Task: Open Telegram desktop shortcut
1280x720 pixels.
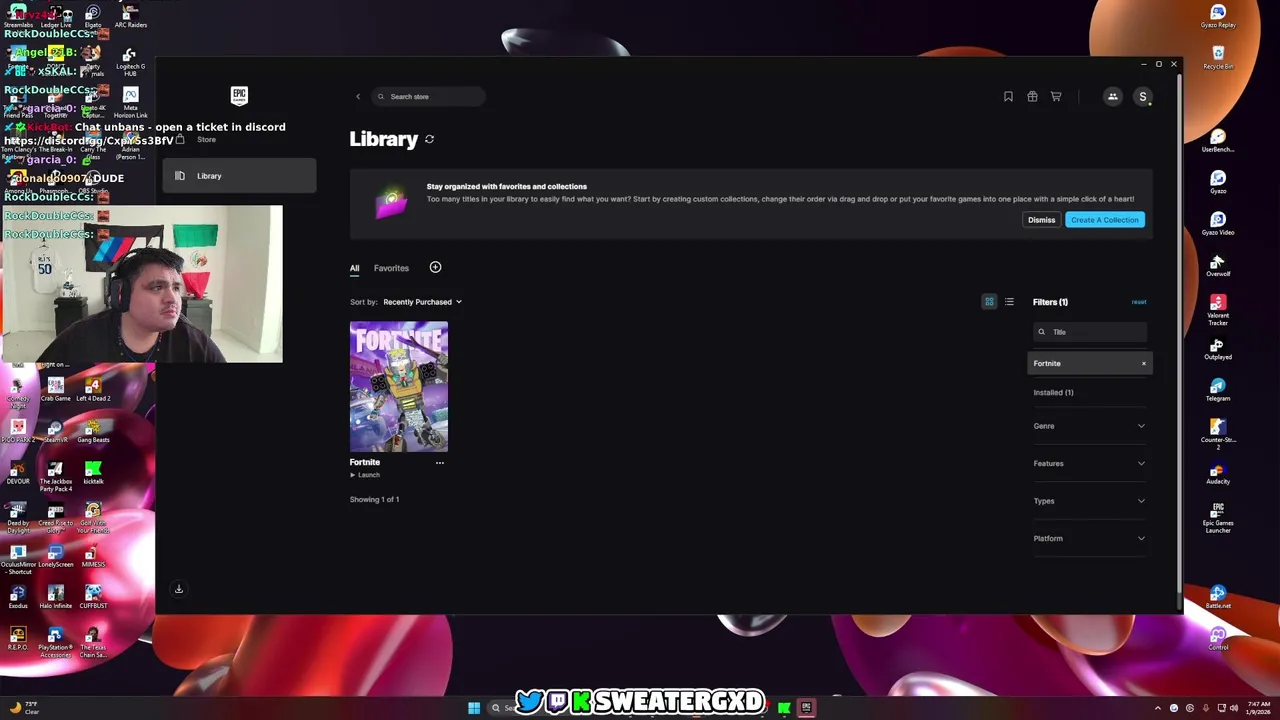Action: (1218, 389)
